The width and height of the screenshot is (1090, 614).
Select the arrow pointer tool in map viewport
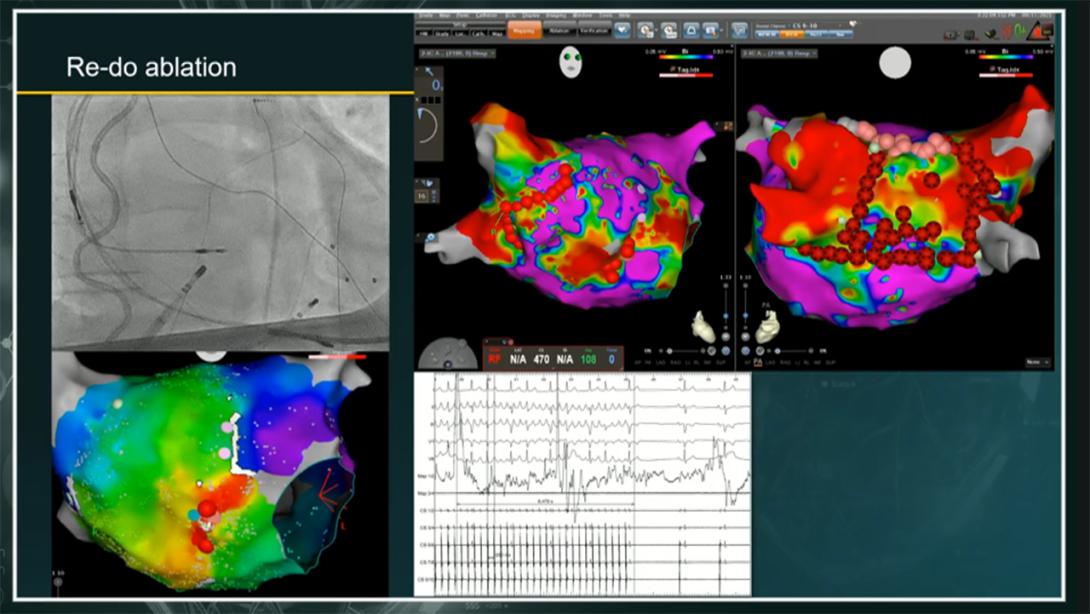[x=428, y=71]
